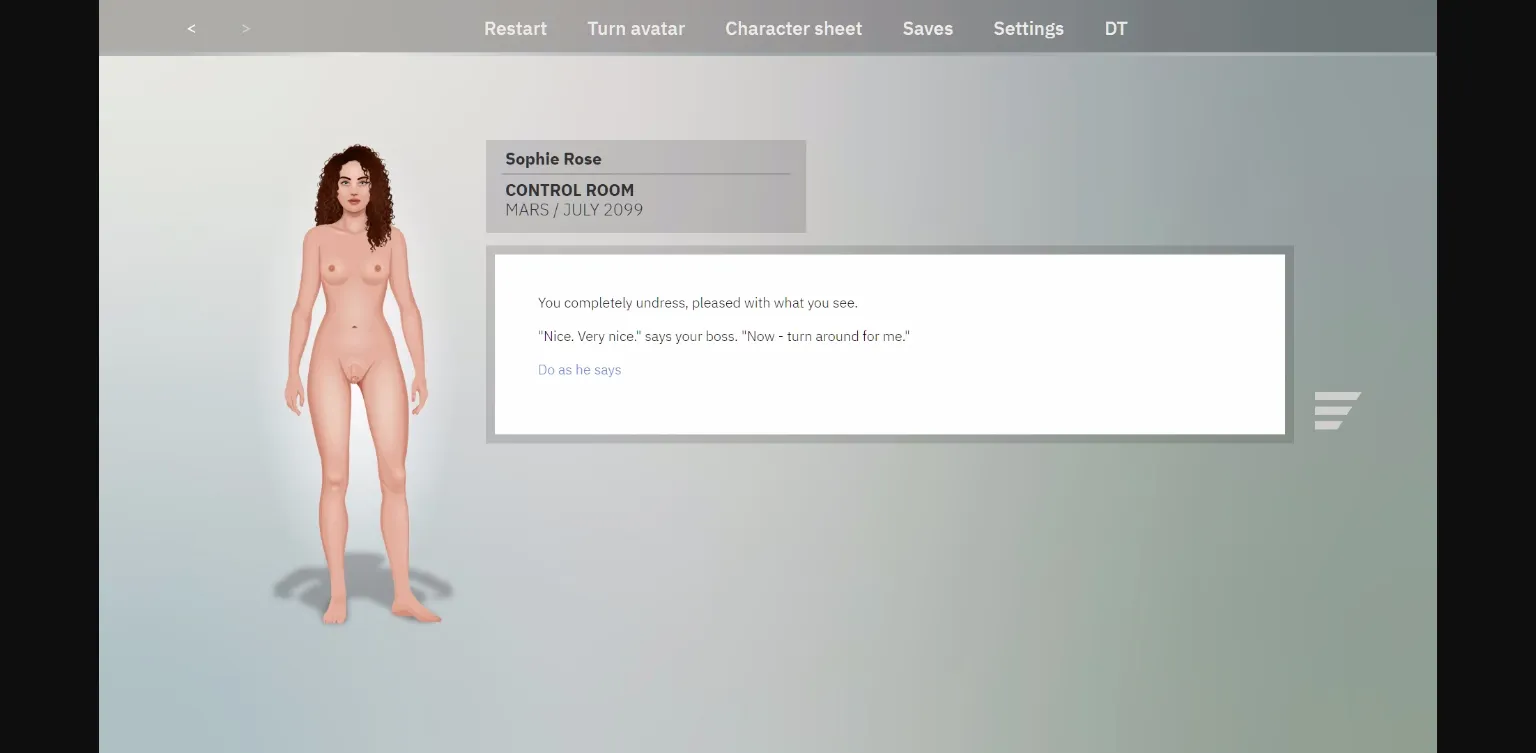Open the Settings page
1536x753 pixels.
tap(1028, 29)
